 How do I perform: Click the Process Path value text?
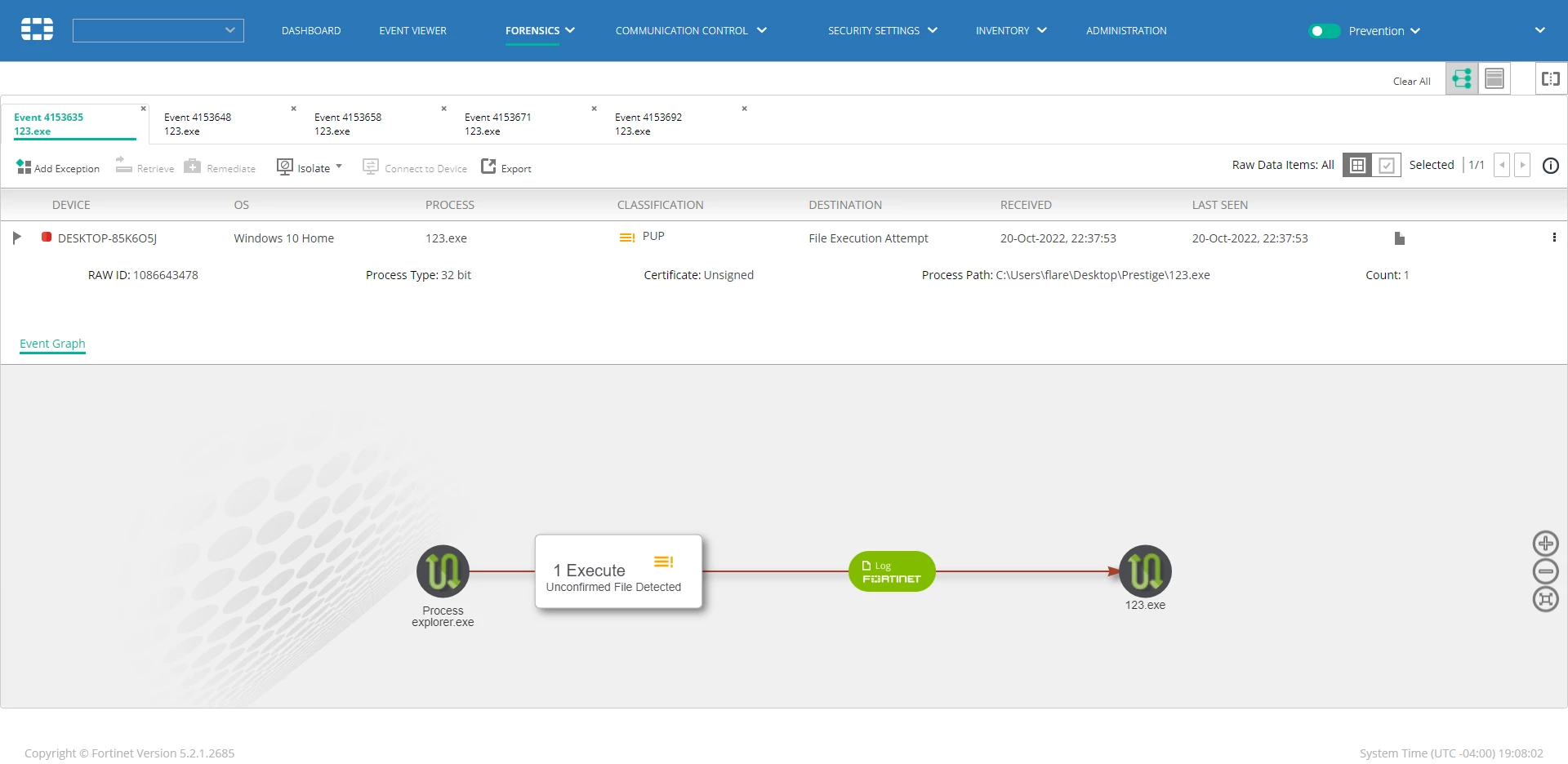[x=1102, y=275]
